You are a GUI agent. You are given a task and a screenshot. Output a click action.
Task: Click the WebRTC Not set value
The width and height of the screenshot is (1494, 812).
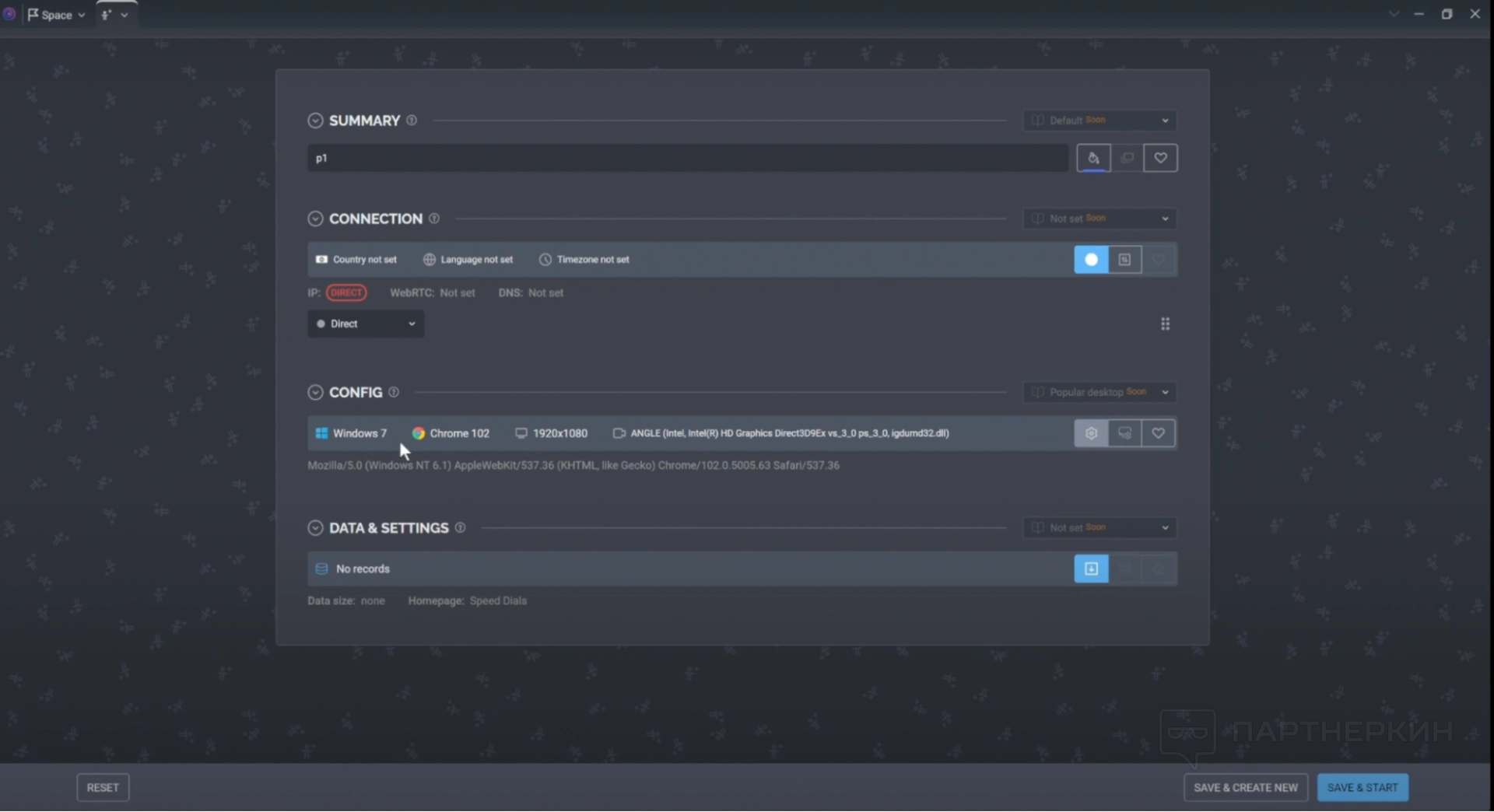click(x=458, y=293)
